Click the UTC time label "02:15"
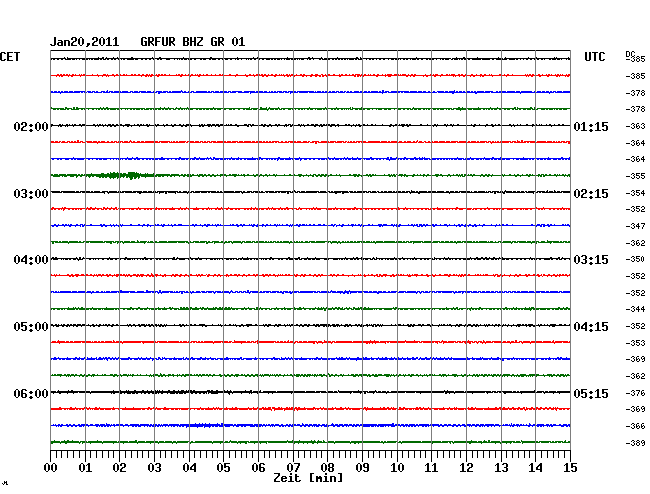The width and height of the screenshot is (650, 494). point(591,194)
